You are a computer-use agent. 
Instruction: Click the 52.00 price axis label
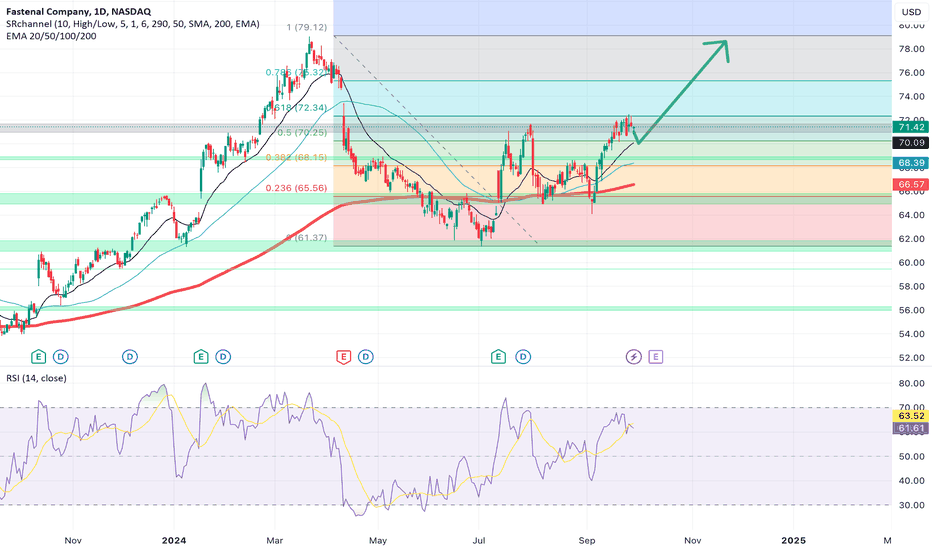911,358
